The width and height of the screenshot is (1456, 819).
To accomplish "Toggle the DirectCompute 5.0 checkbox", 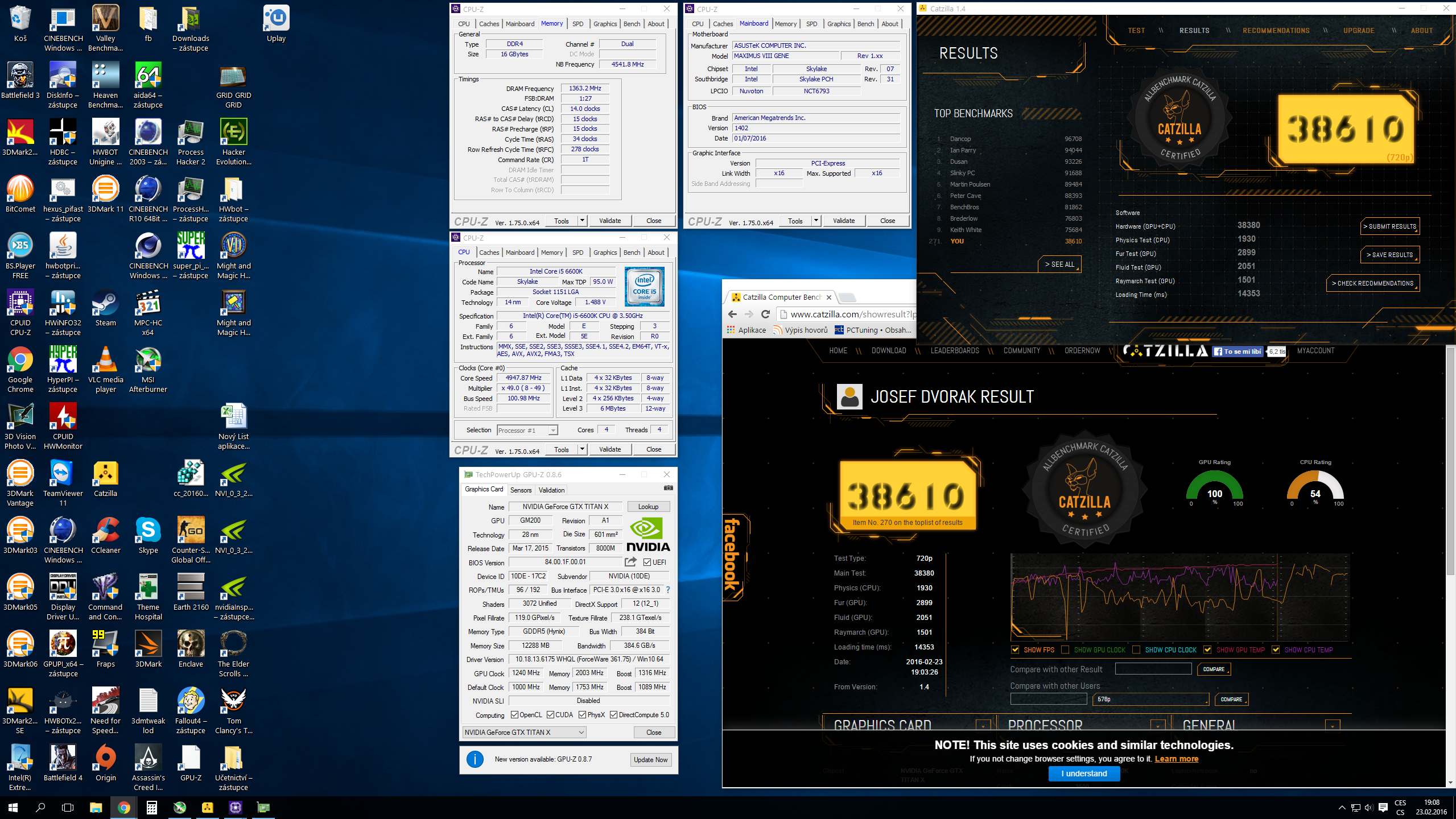I will coord(613,715).
